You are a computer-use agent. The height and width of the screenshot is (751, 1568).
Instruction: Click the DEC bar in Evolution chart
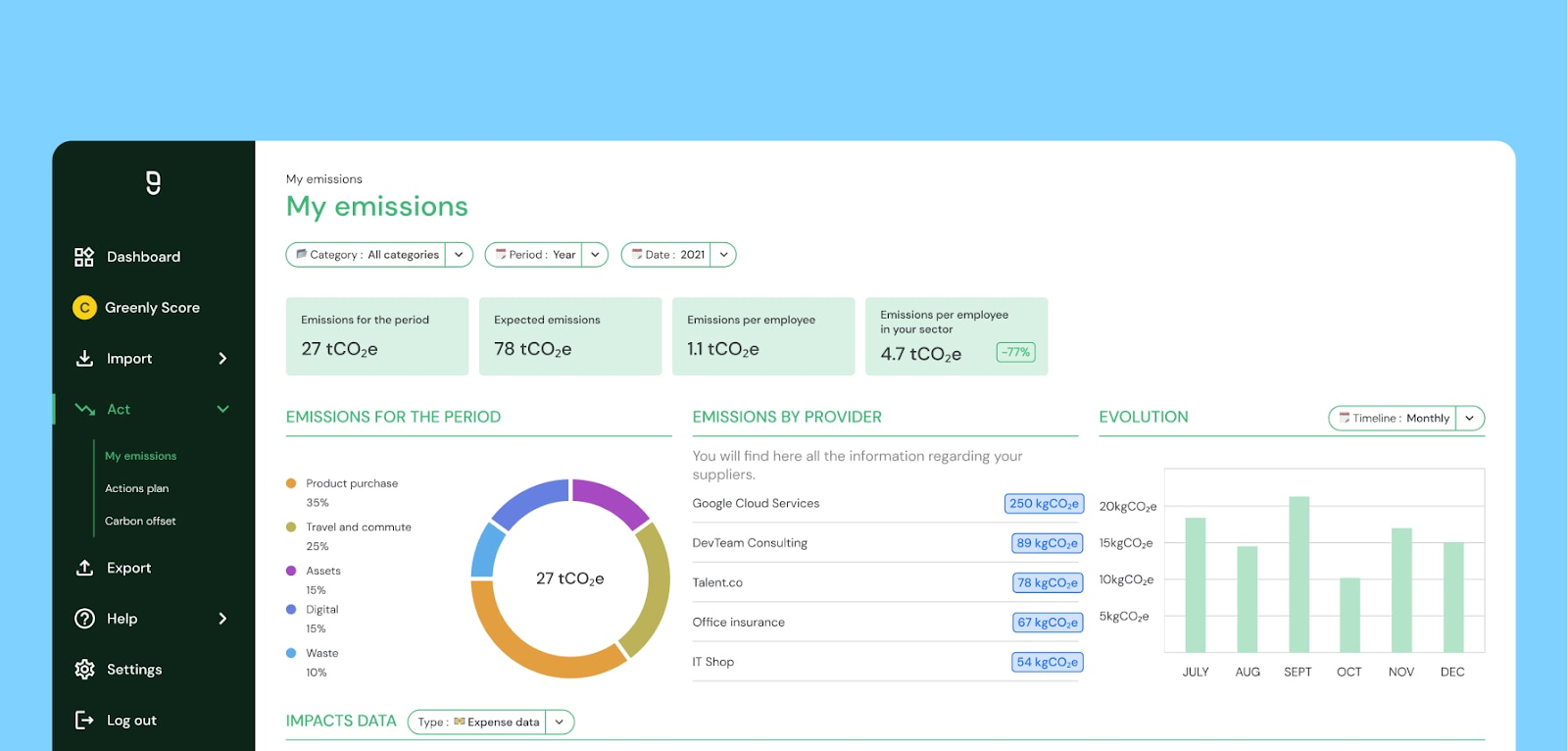pyautogui.click(x=1453, y=597)
